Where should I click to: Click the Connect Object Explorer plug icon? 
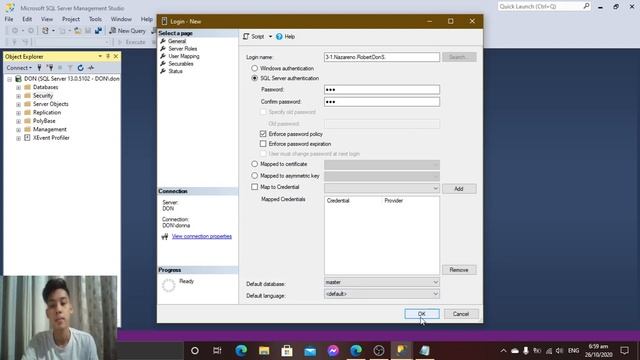39,68
